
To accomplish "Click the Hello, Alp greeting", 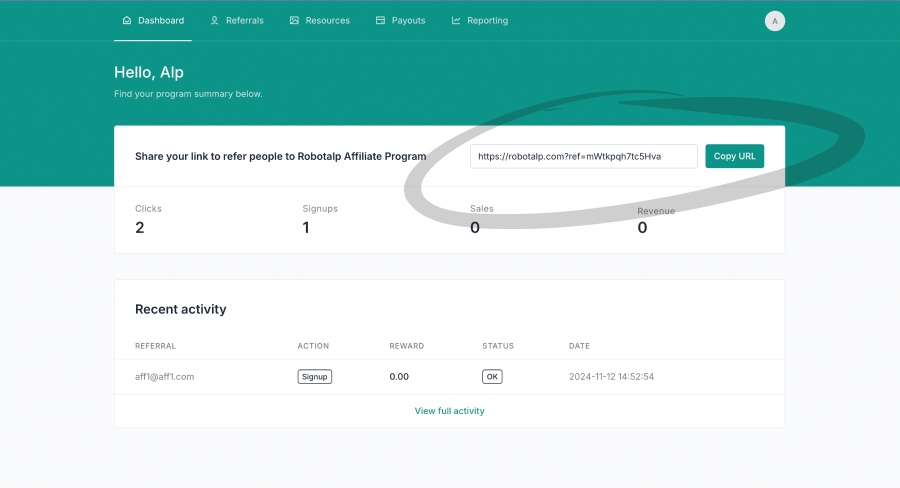I will click(149, 72).
